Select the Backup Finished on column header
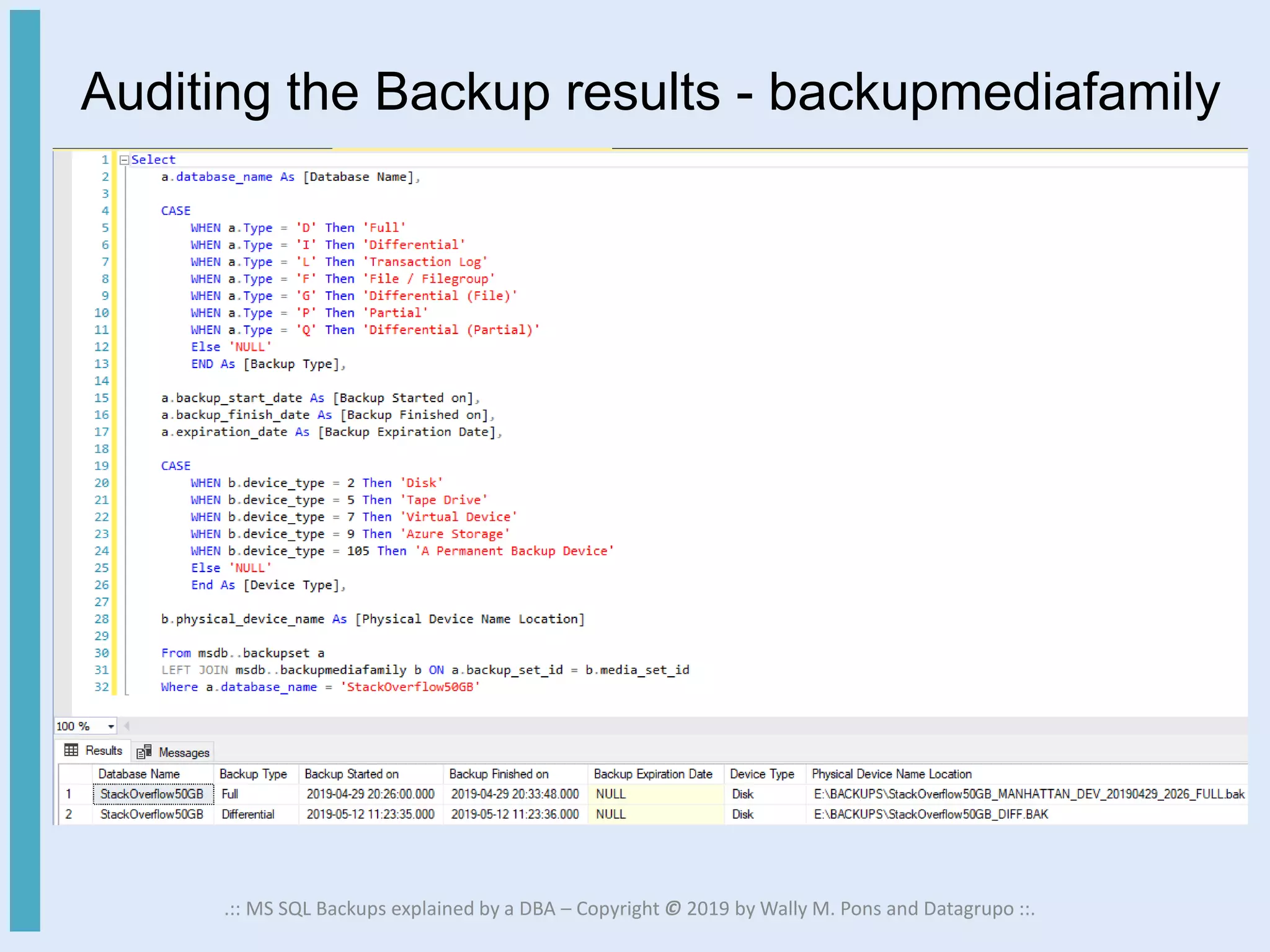The height and width of the screenshot is (952, 1270). pos(515,774)
